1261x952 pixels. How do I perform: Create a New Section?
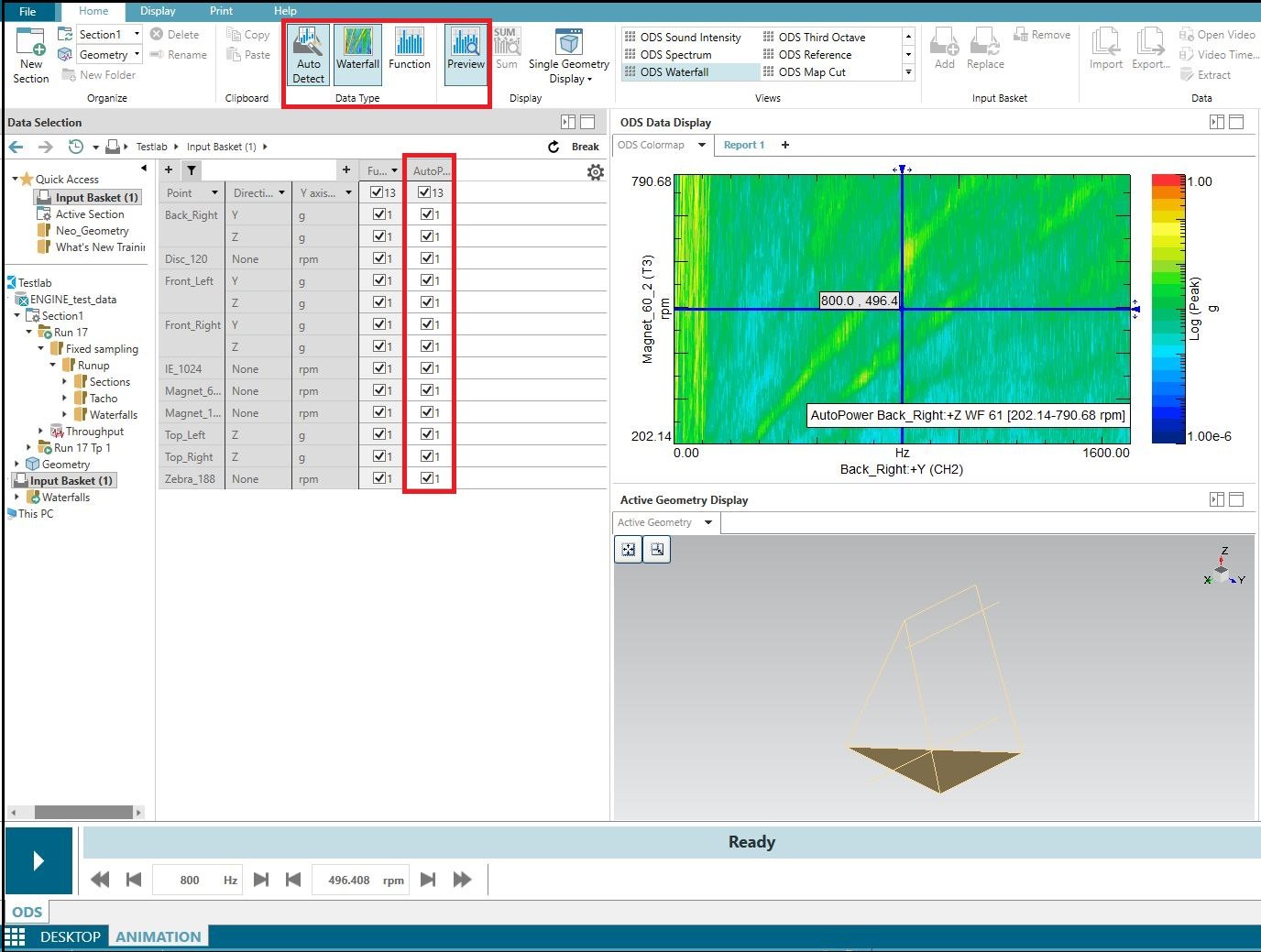(x=31, y=56)
